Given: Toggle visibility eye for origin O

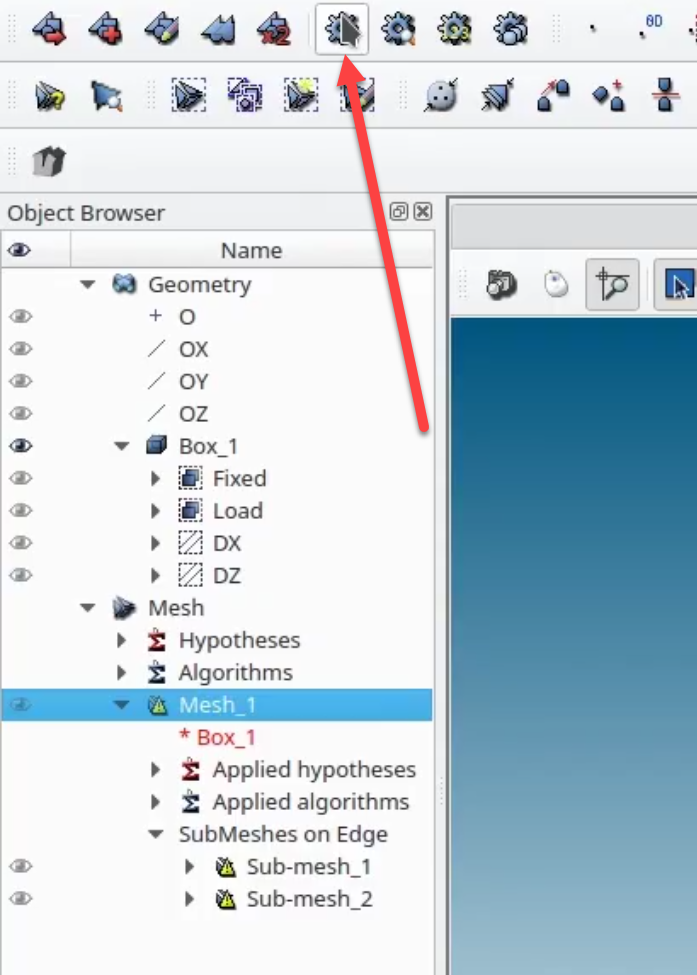Looking at the screenshot, I should (21, 317).
